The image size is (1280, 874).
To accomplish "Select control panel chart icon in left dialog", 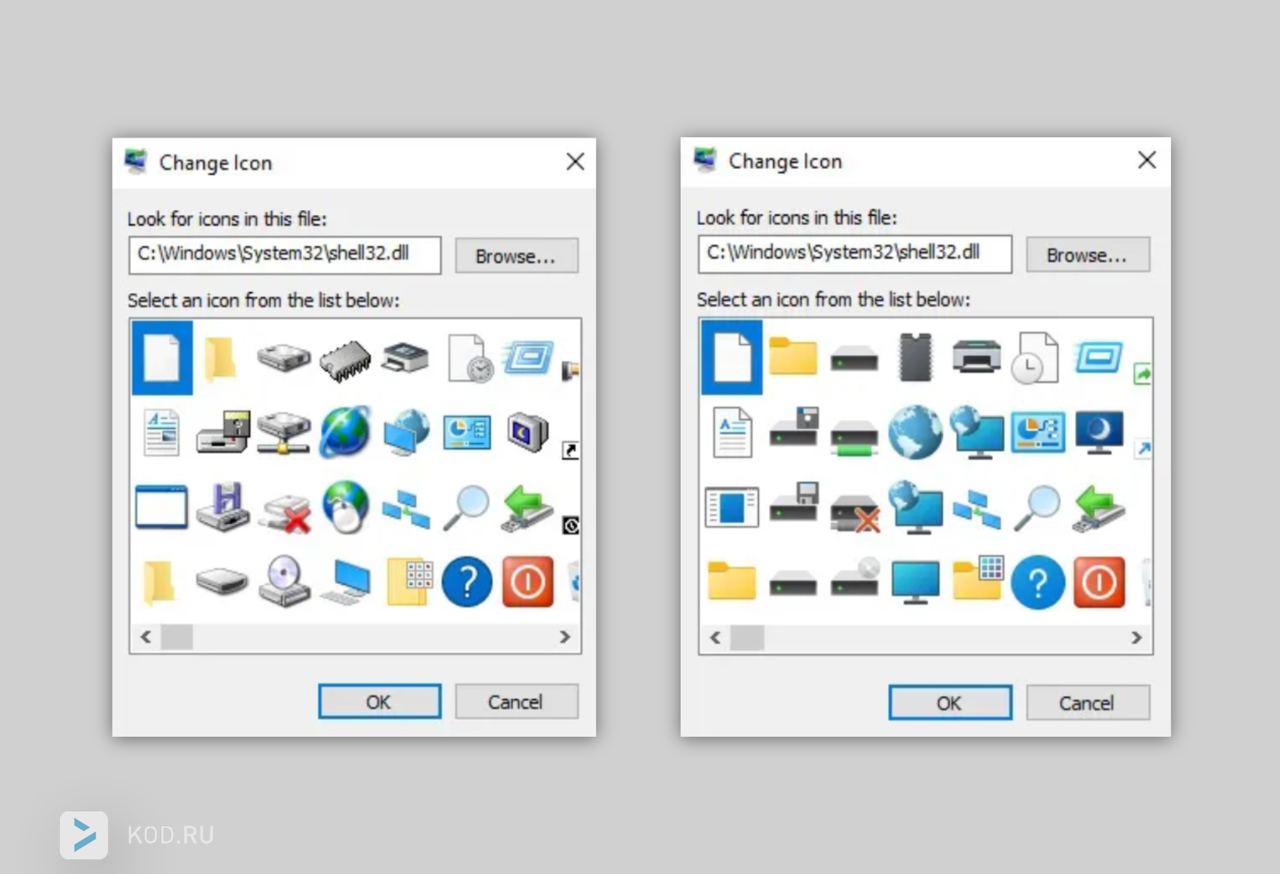I will [467, 432].
